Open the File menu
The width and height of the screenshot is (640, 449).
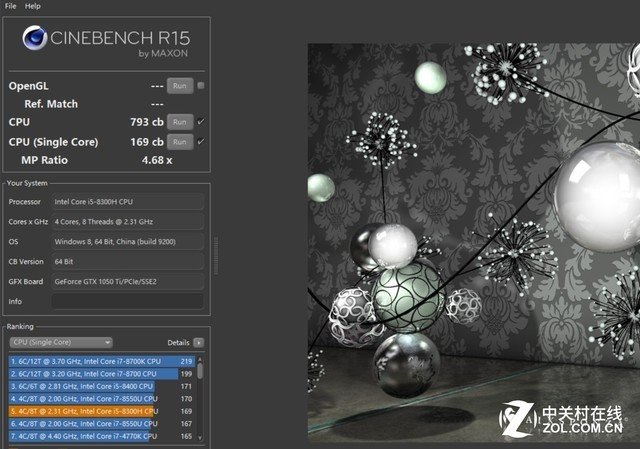tap(10, 6)
